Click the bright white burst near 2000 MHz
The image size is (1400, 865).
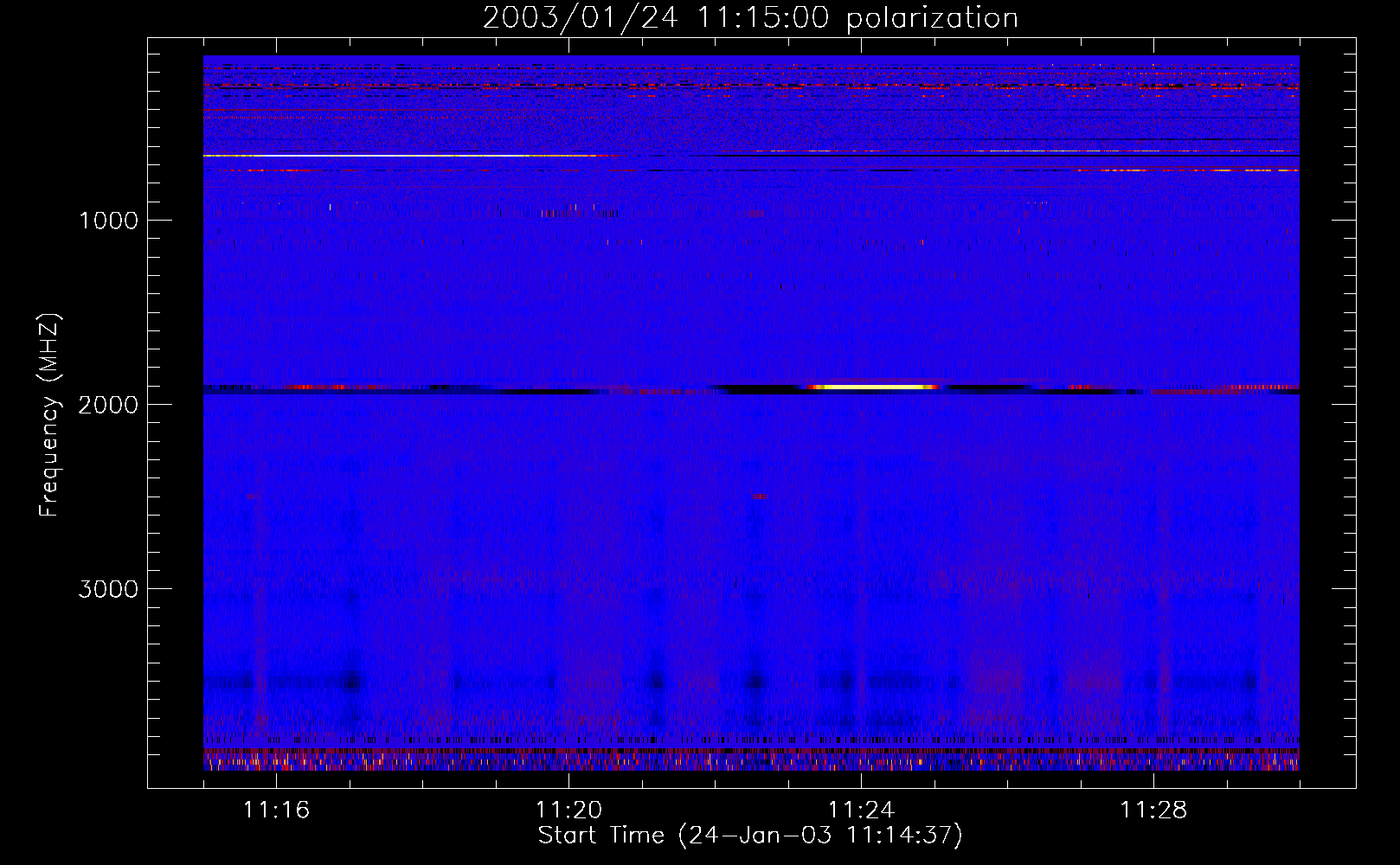click(x=872, y=387)
